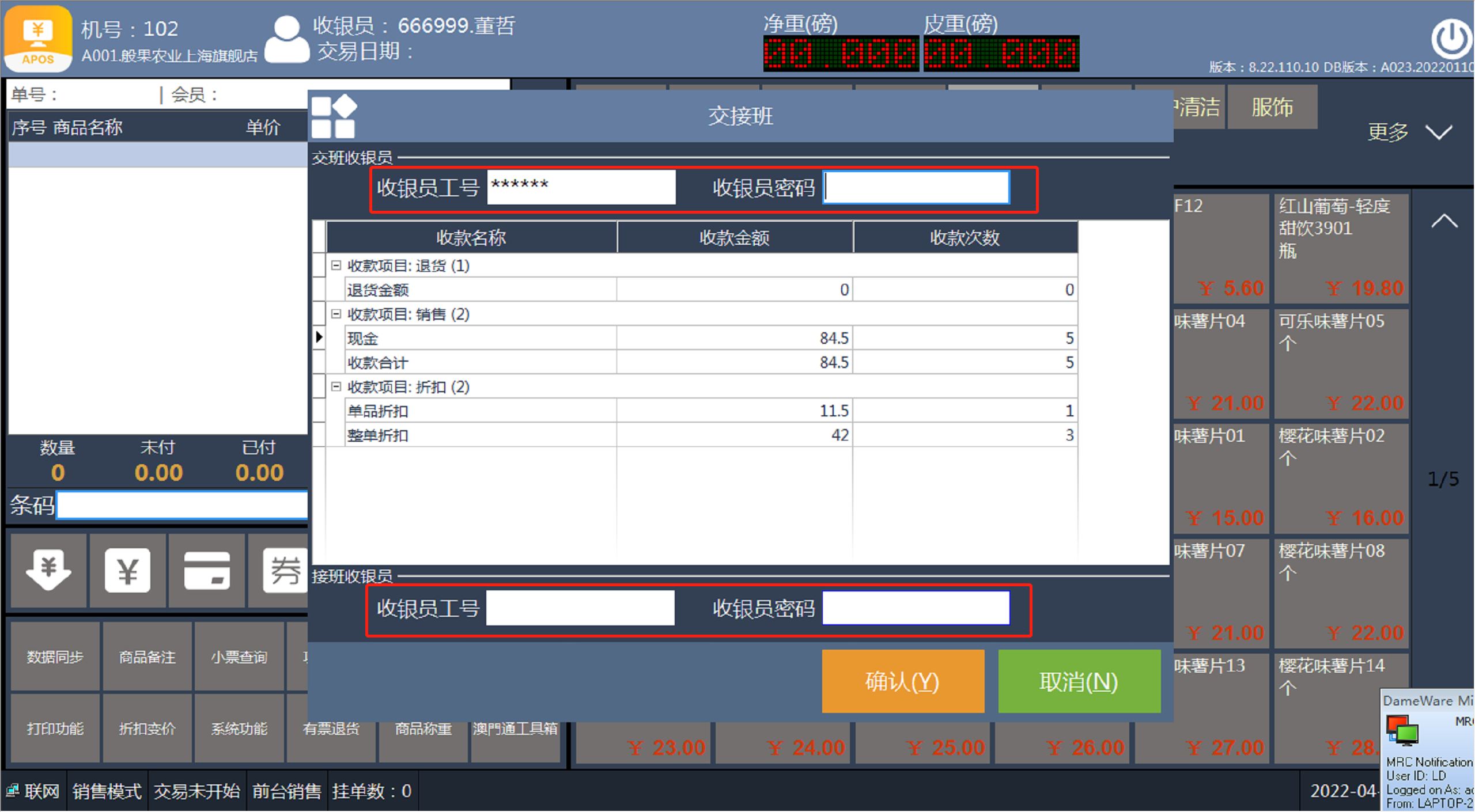Screen dimensions: 1475x812
Task: Click the 收款金额 column header
Action: tap(734, 237)
